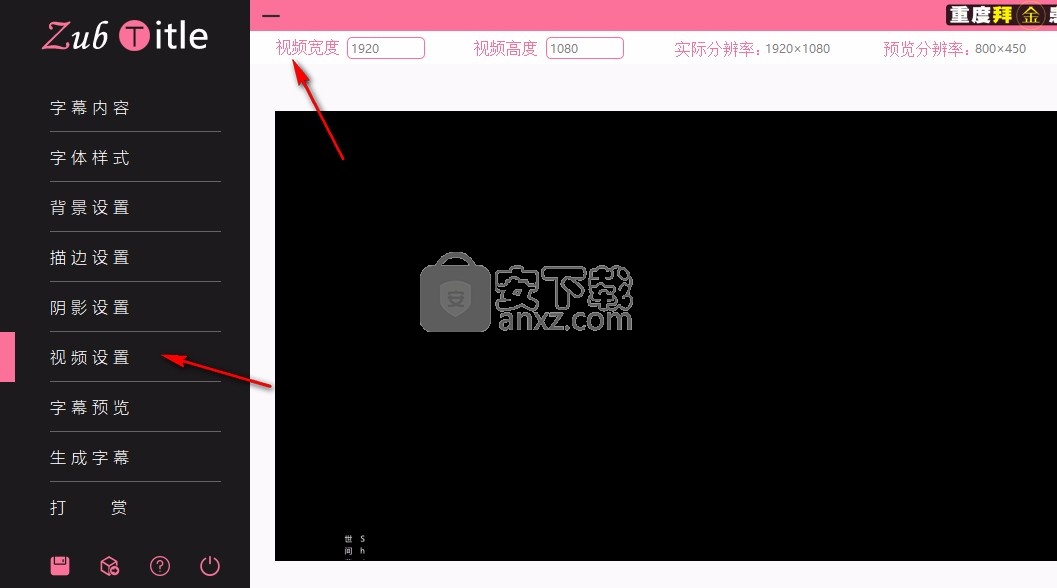The height and width of the screenshot is (588, 1057).
Task: Focus the 视频高度 input box
Action: pyautogui.click(x=585, y=48)
